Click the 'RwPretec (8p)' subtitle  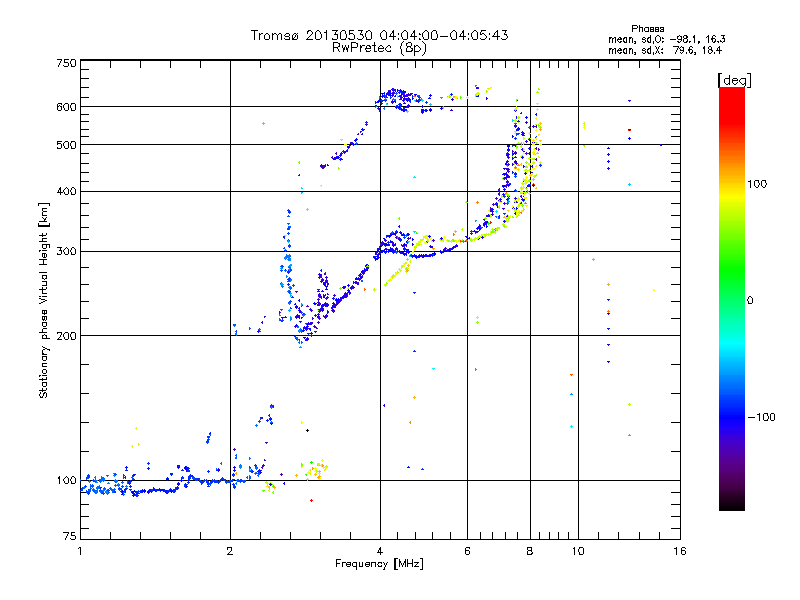(x=379, y=48)
